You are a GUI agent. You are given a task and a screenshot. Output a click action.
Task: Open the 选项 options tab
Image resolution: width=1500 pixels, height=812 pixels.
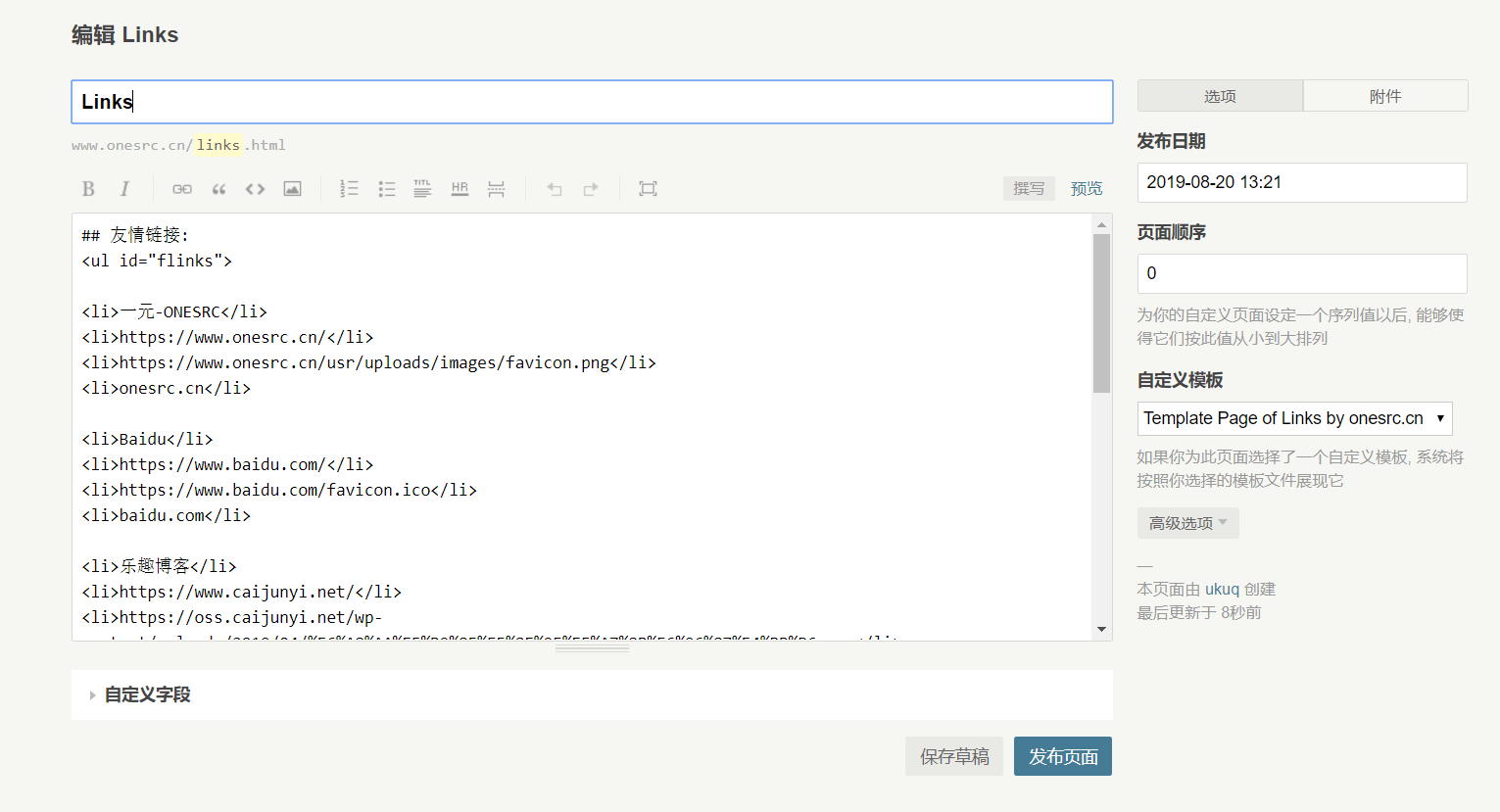pos(1220,96)
